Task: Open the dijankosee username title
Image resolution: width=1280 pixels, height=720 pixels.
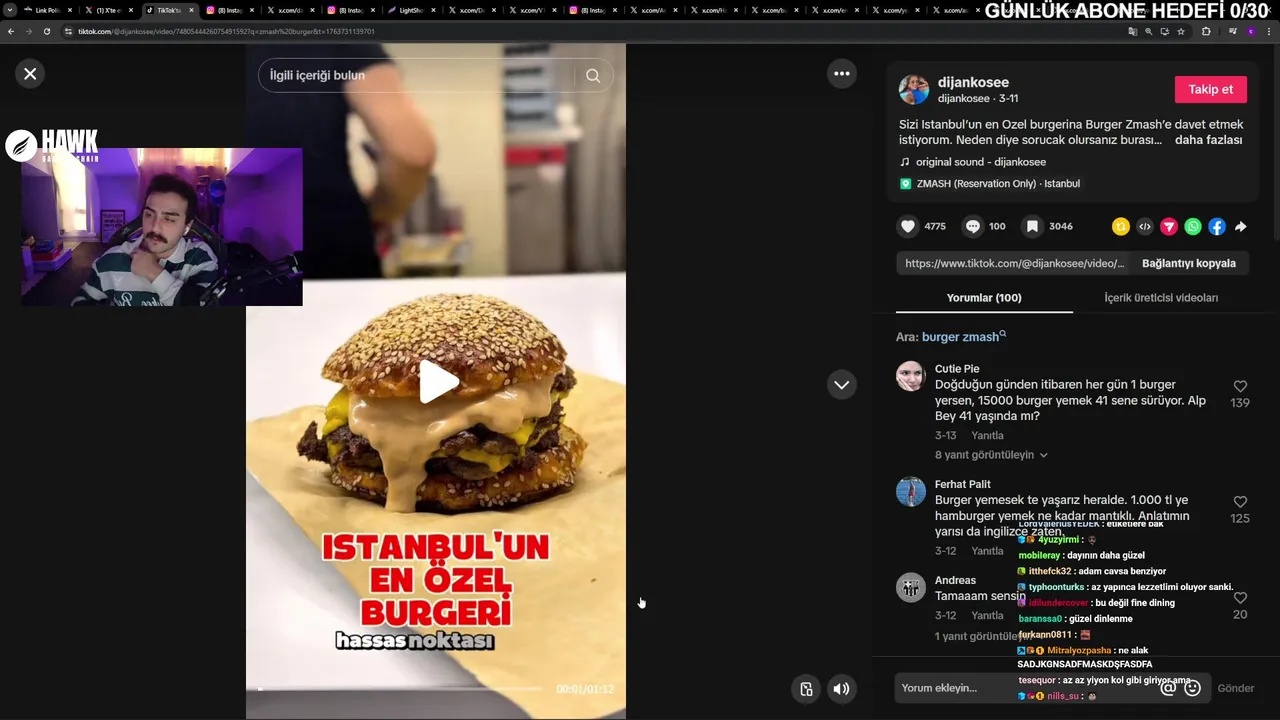Action: 973,82
